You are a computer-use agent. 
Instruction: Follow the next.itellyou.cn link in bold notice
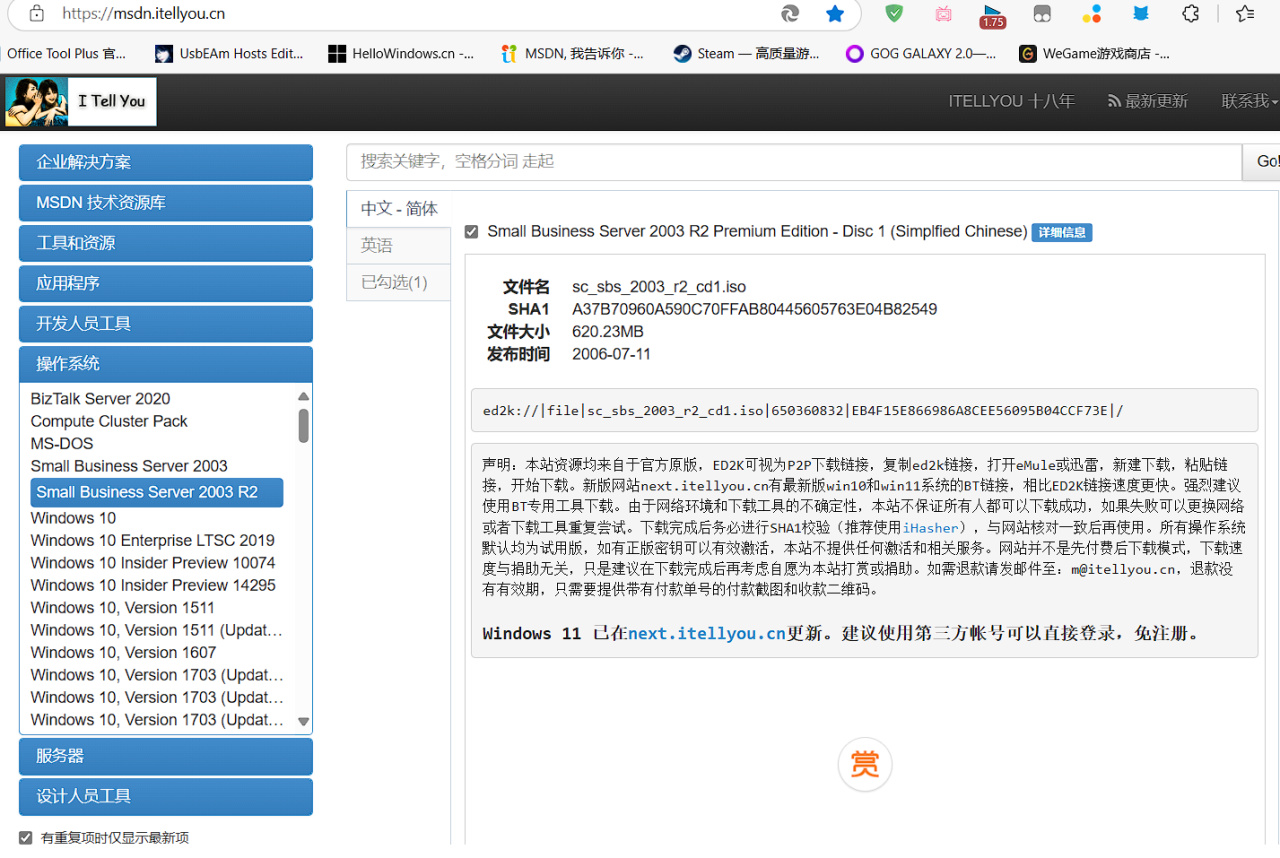(707, 634)
